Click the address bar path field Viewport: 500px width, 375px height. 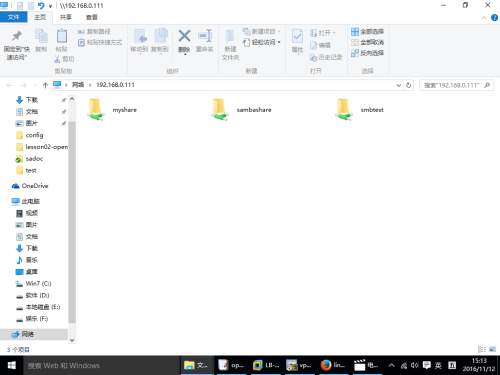click(x=227, y=85)
